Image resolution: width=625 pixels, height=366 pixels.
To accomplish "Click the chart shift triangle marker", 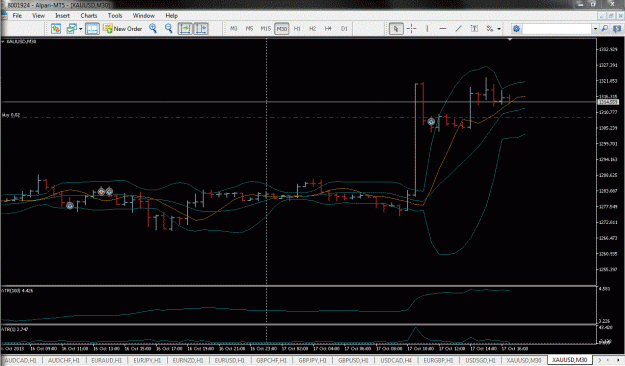I will (x=509, y=40).
